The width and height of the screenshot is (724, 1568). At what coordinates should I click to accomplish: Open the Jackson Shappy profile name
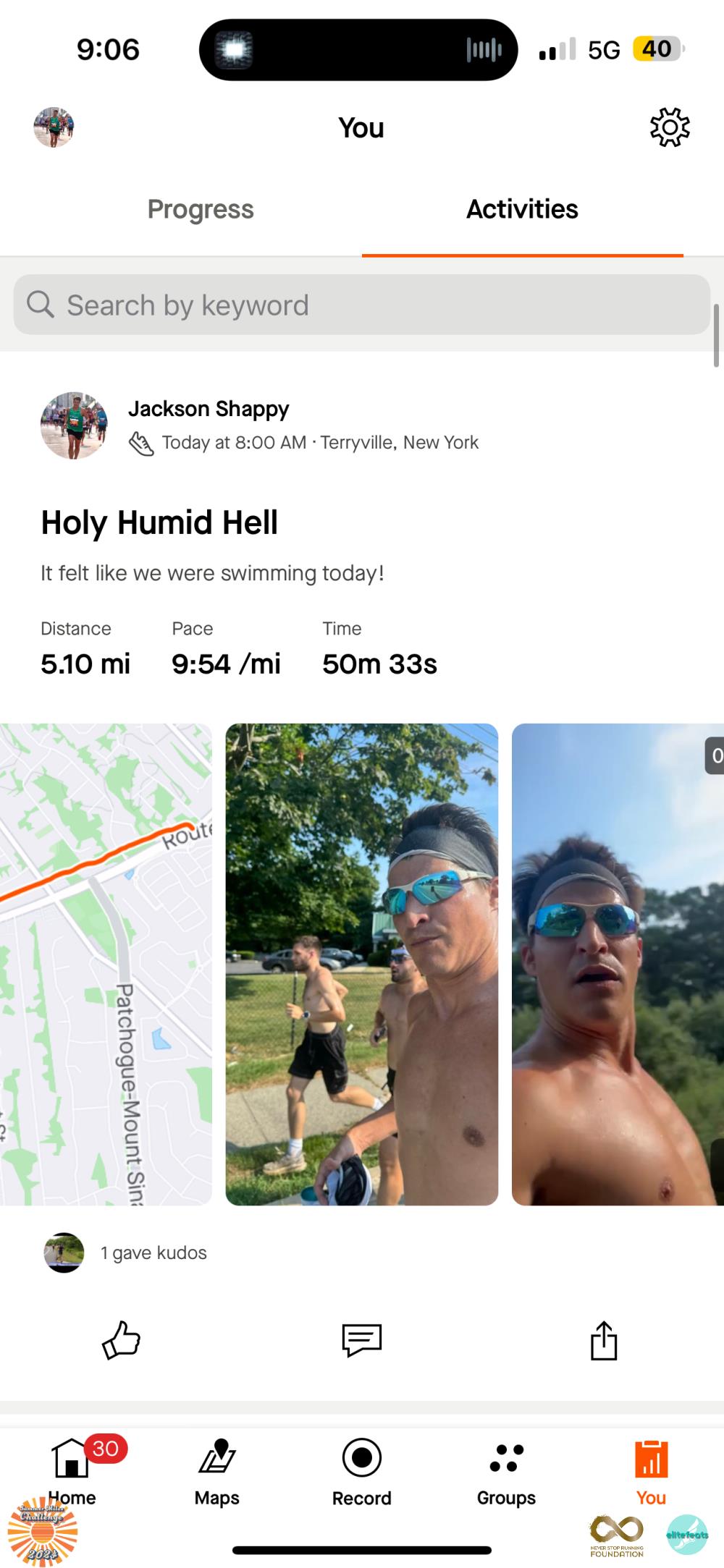209,409
